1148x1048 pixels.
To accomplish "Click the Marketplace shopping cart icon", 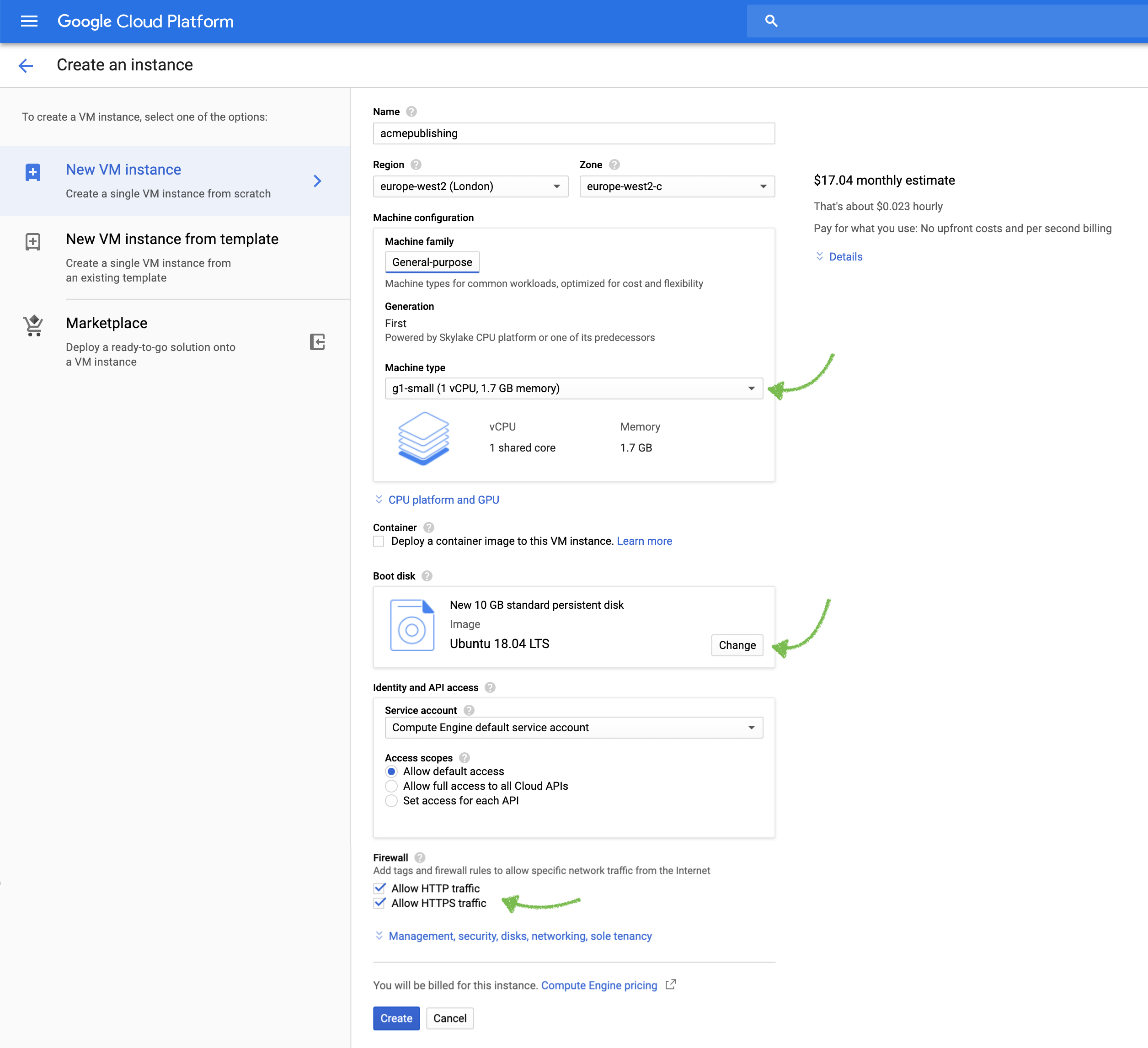I will [x=33, y=326].
